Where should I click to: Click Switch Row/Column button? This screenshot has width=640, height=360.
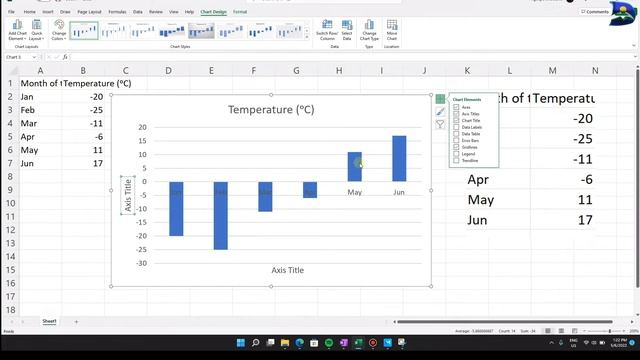327,30
